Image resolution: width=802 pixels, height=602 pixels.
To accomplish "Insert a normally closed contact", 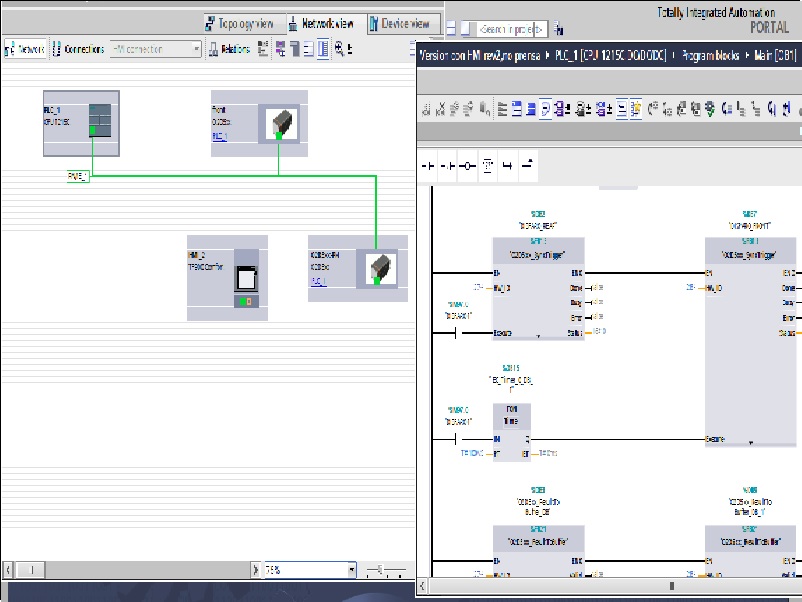I will 448,166.
